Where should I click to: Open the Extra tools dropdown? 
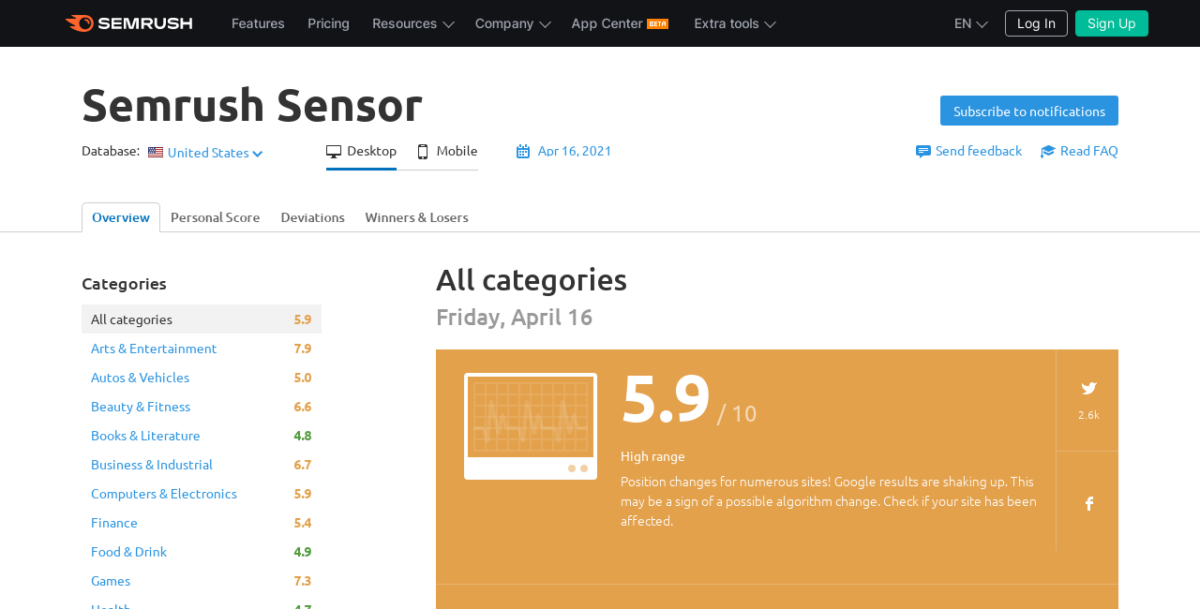(x=734, y=23)
